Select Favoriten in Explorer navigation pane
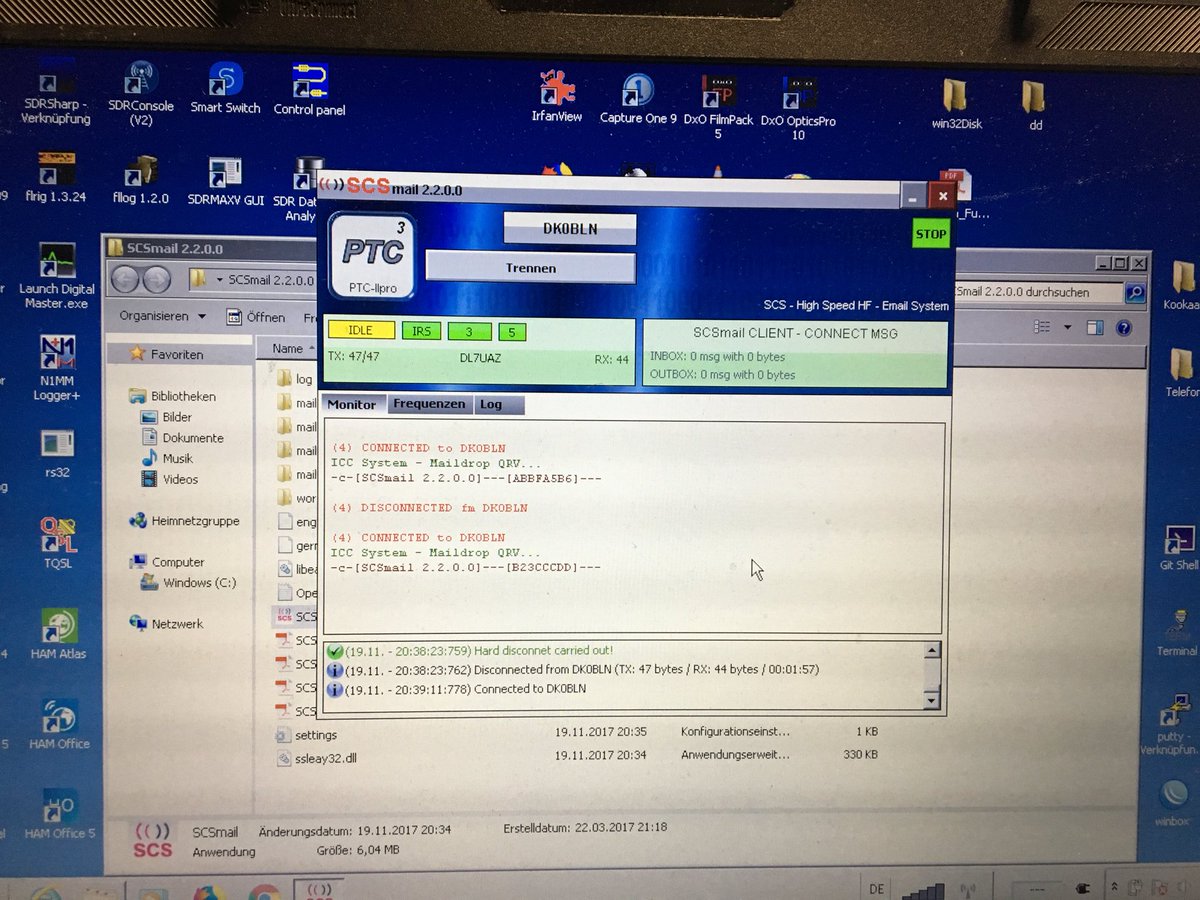This screenshot has height=900, width=1200. point(167,354)
